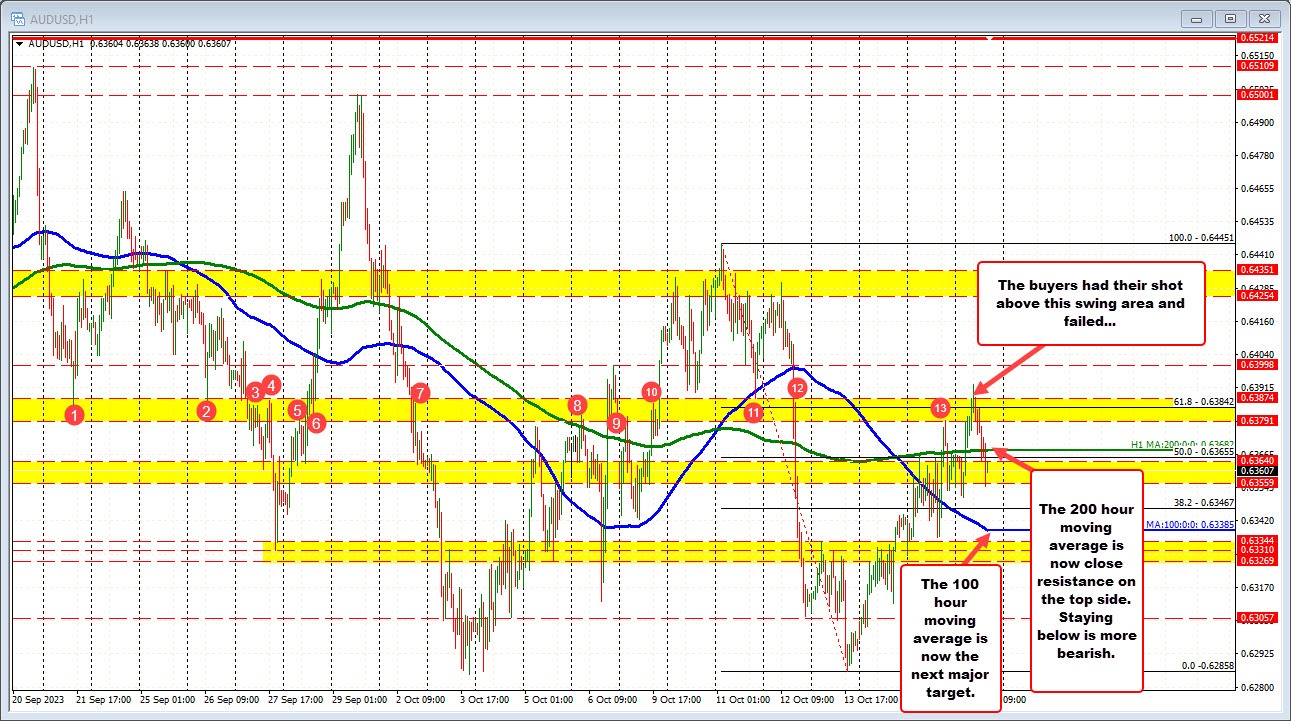Click the 'buyers had their shot' annotation box
Screen dimensions: 1291x721
(1090, 303)
